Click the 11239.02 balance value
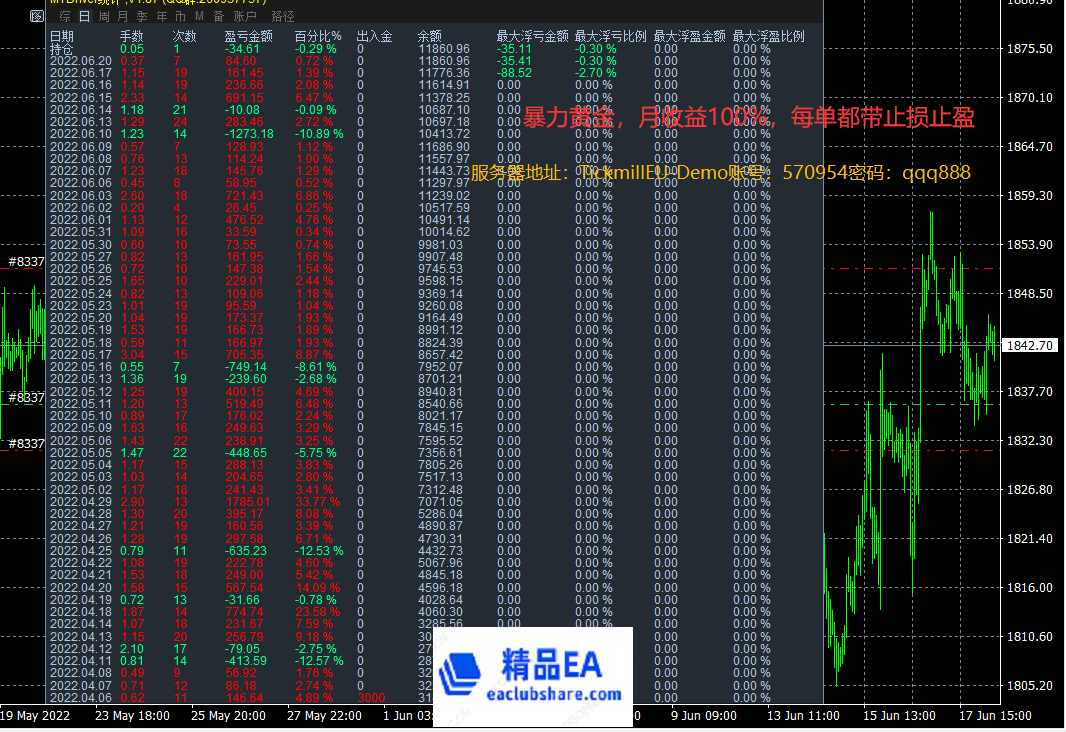Image resolution: width=1066 pixels, height=732 pixels. coord(444,196)
